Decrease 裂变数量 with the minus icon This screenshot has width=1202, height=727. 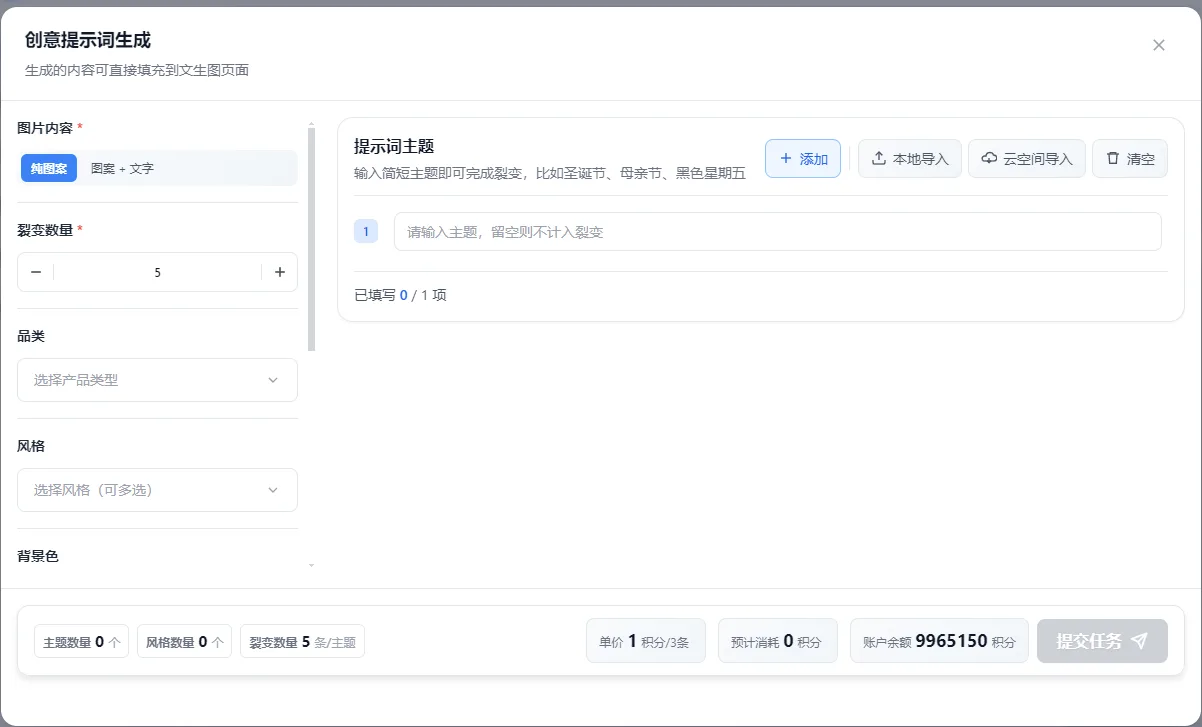(36, 272)
